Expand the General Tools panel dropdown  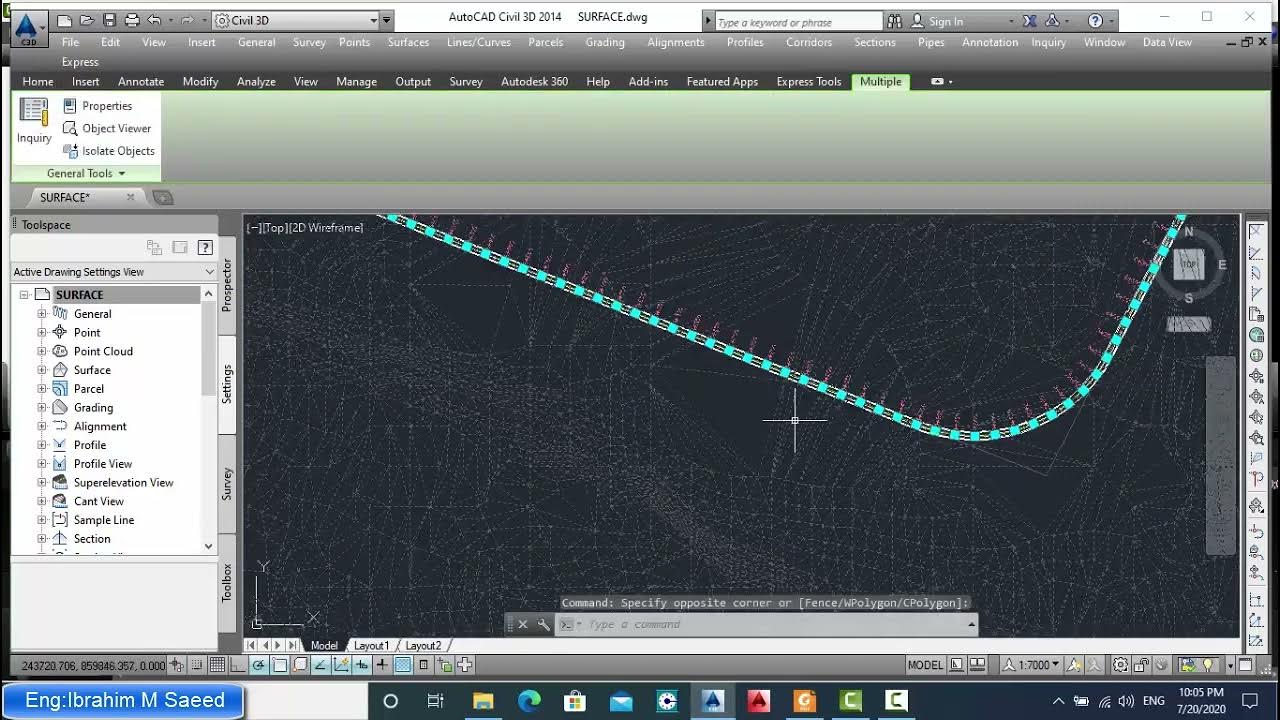point(86,173)
